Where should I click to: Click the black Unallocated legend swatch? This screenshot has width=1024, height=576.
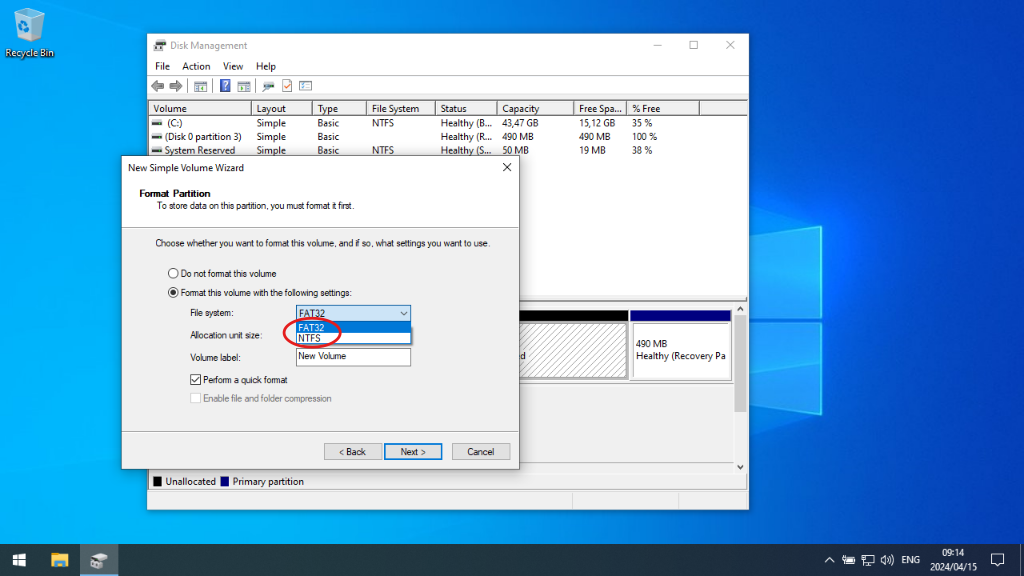[x=157, y=481]
